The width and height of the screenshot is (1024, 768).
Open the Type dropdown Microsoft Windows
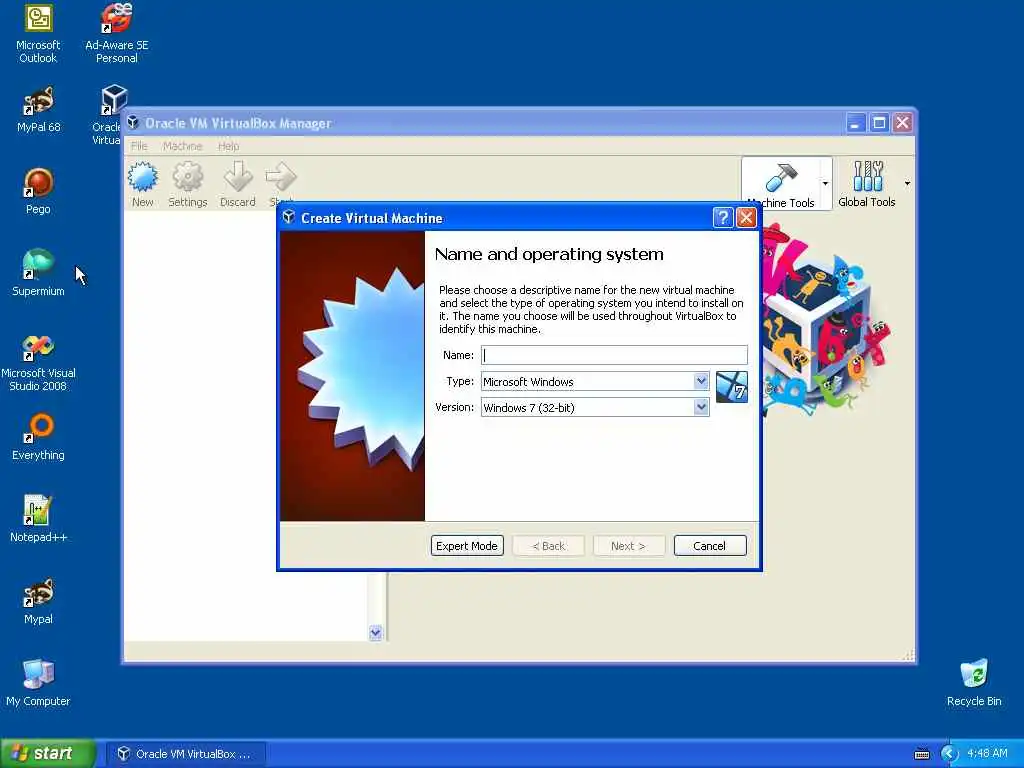pyautogui.click(x=595, y=381)
